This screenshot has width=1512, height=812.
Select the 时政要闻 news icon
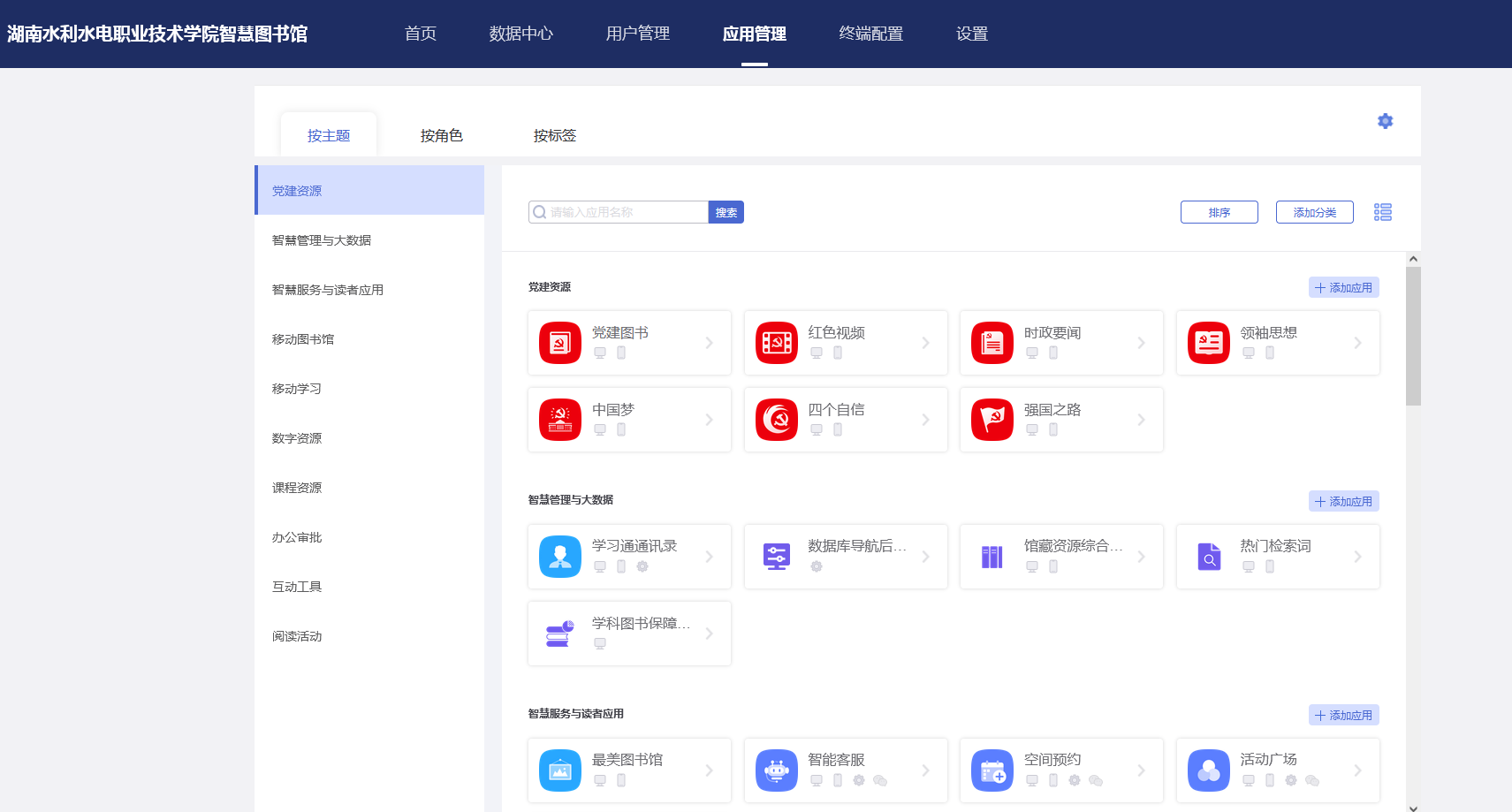point(992,343)
